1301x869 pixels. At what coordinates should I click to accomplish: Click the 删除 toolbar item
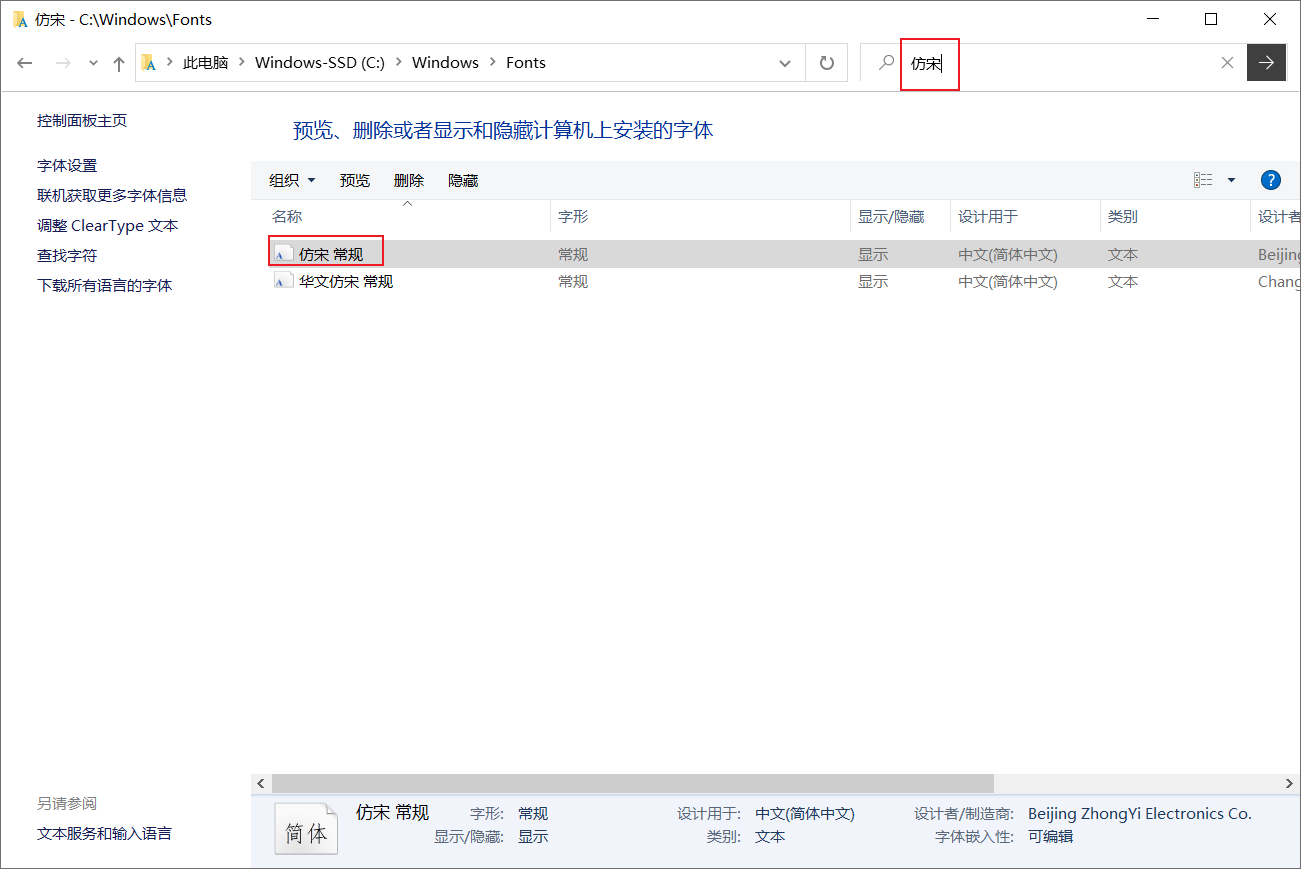click(x=409, y=180)
